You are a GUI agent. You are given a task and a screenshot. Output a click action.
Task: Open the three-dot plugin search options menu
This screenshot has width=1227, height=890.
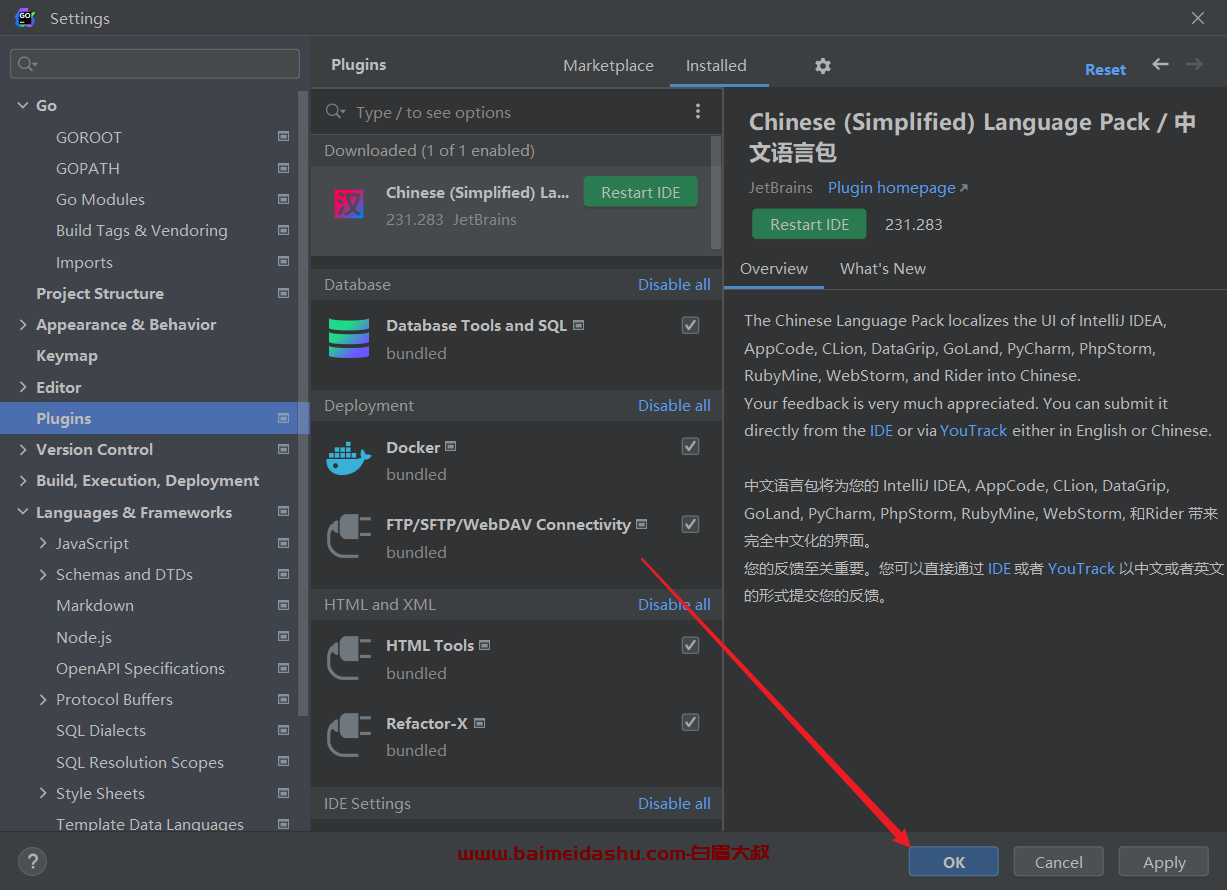click(x=698, y=112)
